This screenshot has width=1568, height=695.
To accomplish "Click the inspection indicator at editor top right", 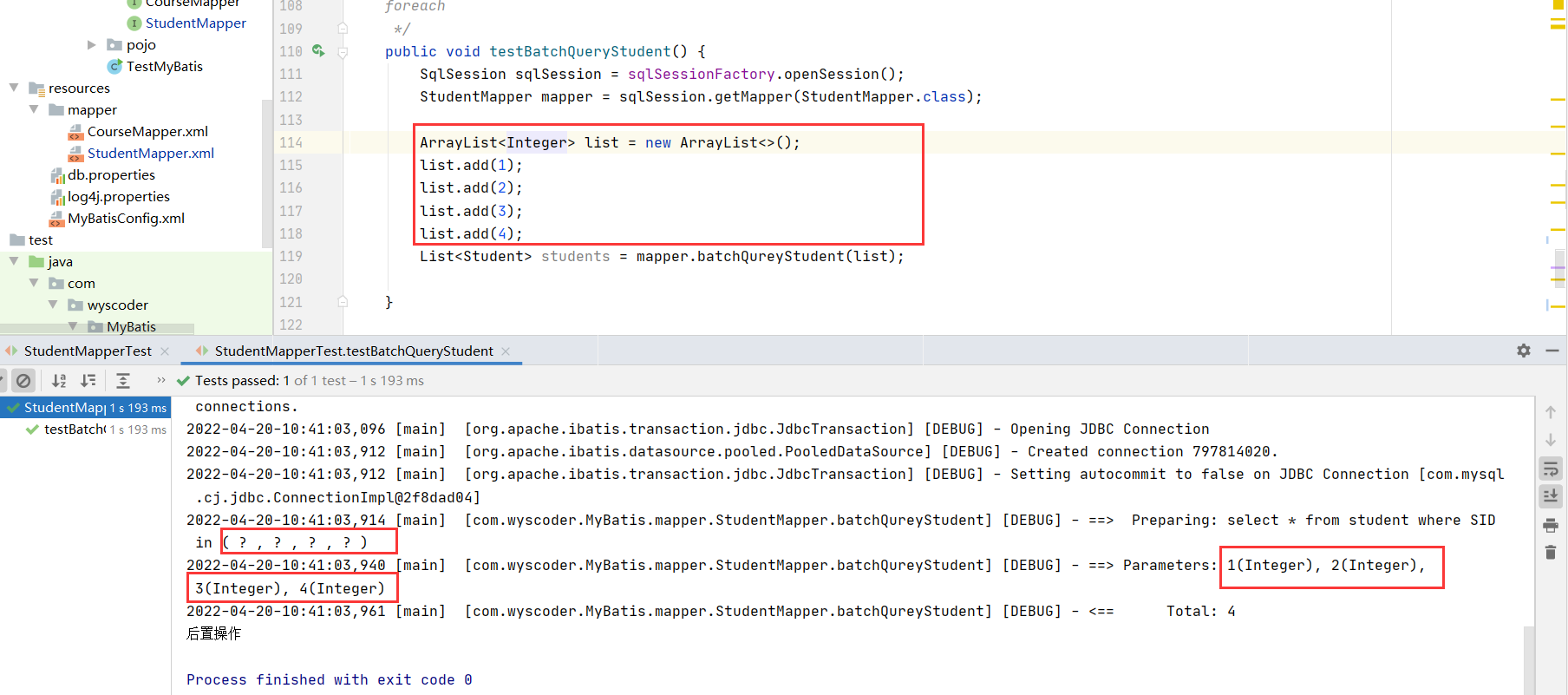I will [x=1558, y=4].
